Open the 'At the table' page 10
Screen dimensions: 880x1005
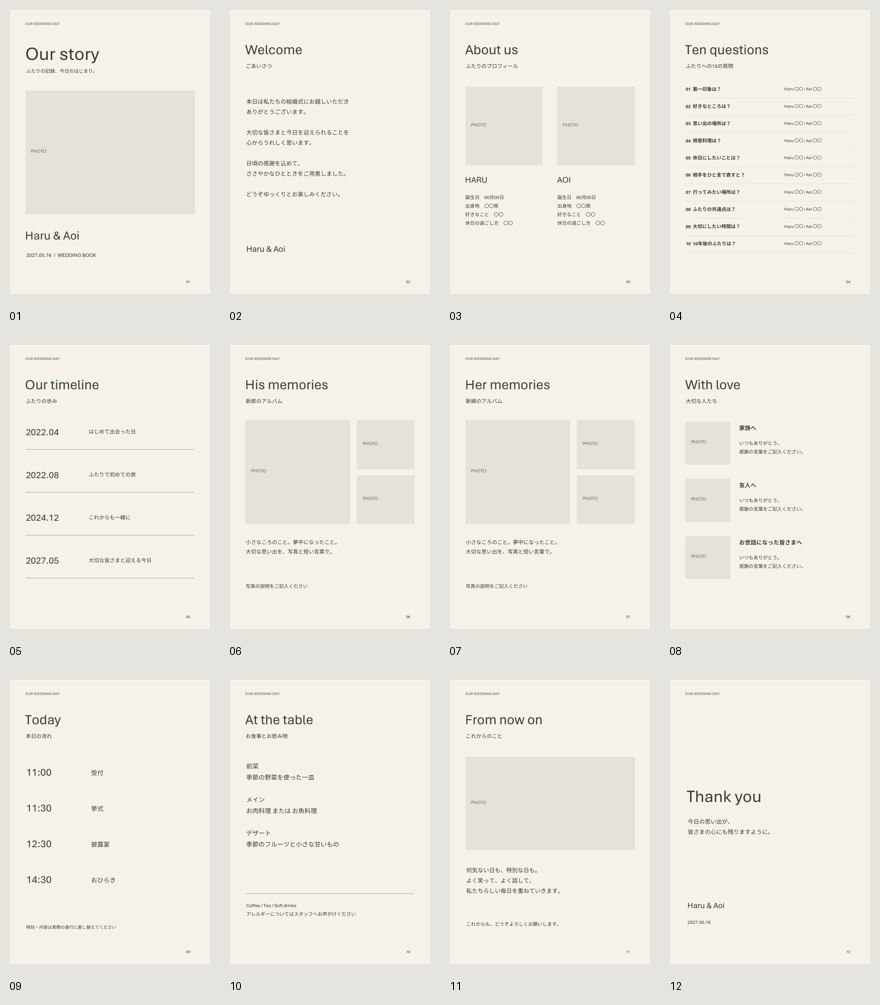(329, 822)
